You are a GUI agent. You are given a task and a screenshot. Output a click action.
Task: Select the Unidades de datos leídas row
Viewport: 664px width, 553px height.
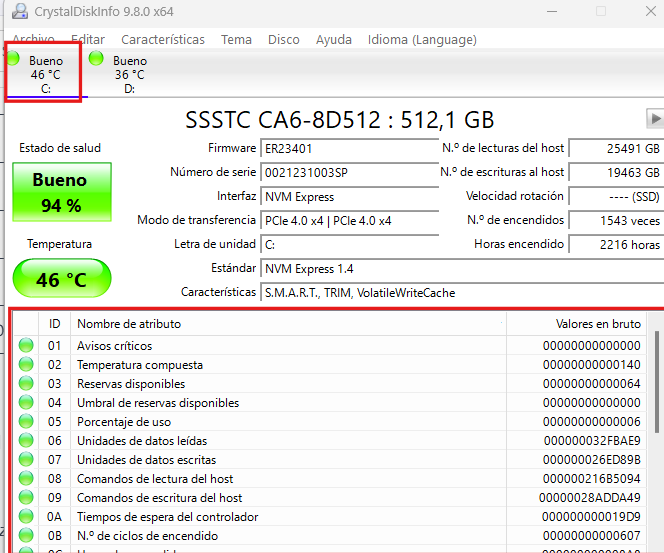tap(329, 441)
